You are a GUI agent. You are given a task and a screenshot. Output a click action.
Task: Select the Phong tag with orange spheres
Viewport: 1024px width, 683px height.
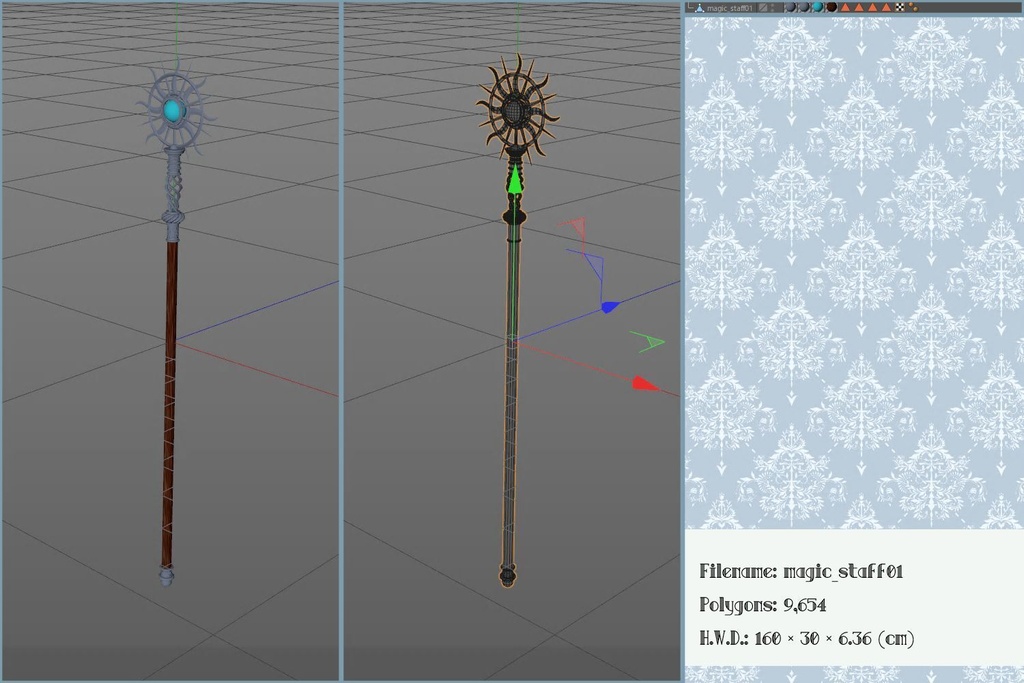pos(913,7)
